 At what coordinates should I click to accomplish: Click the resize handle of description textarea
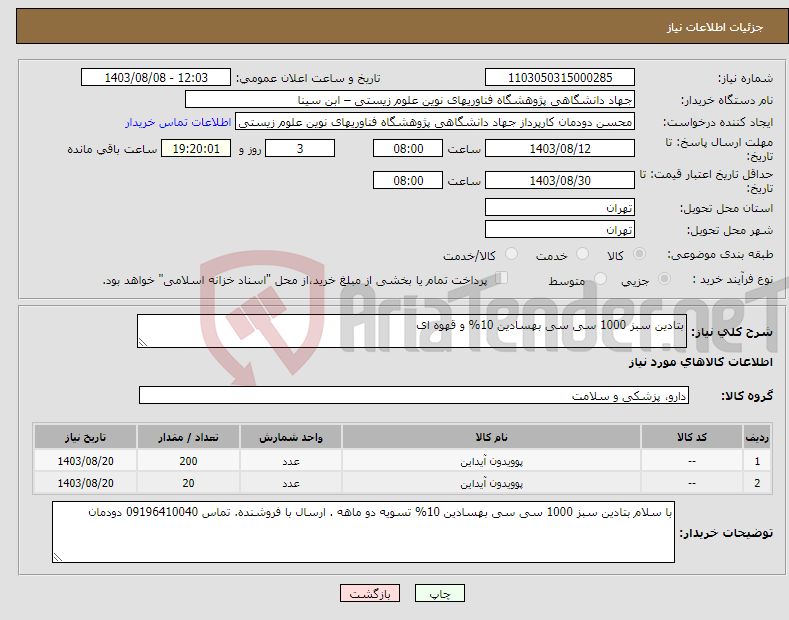coord(143,342)
